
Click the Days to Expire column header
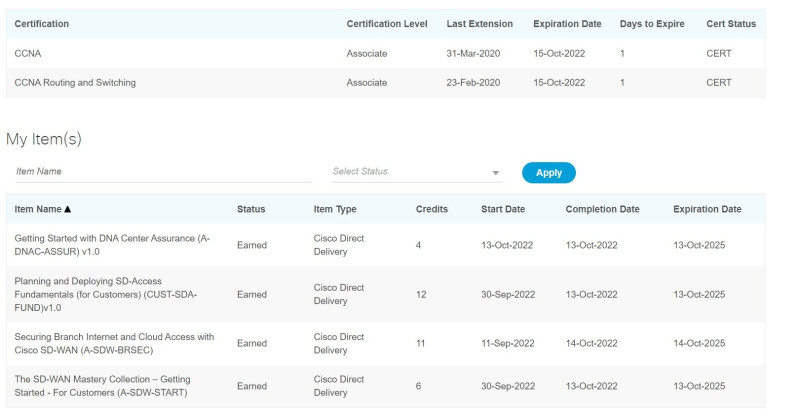pos(652,24)
